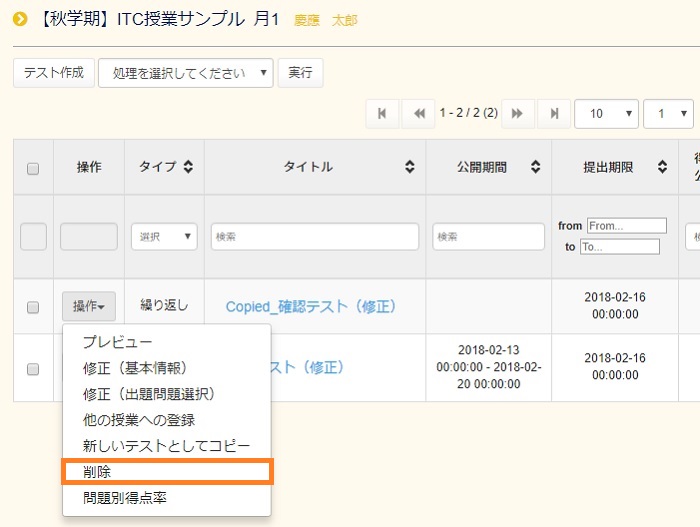
Task: Open the タイプ filter 選択 dropdown
Action: click(164, 237)
